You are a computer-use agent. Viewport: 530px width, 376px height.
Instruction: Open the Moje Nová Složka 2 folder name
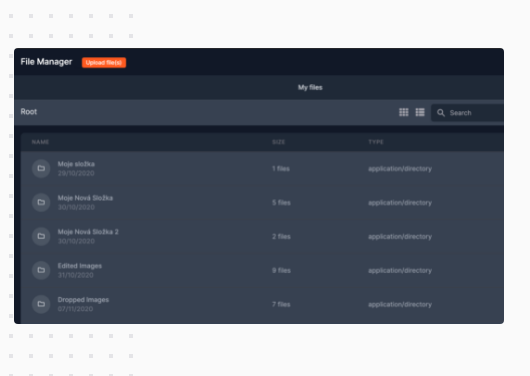point(88,232)
